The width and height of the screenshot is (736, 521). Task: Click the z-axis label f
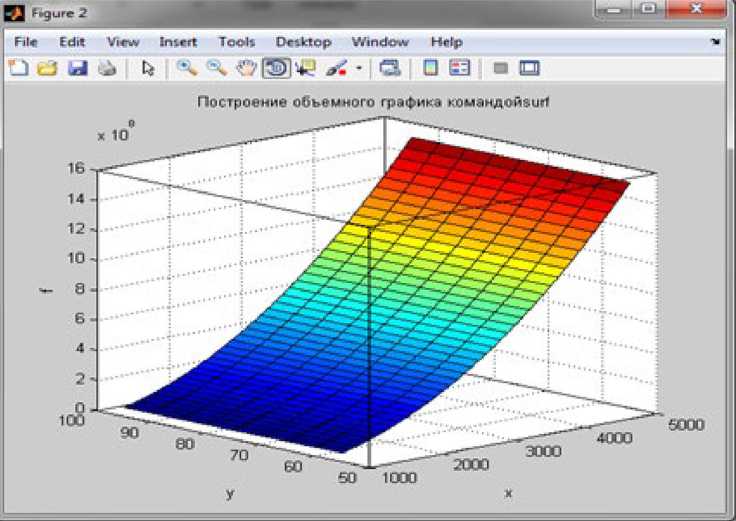pyautogui.click(x=46, y=291)
